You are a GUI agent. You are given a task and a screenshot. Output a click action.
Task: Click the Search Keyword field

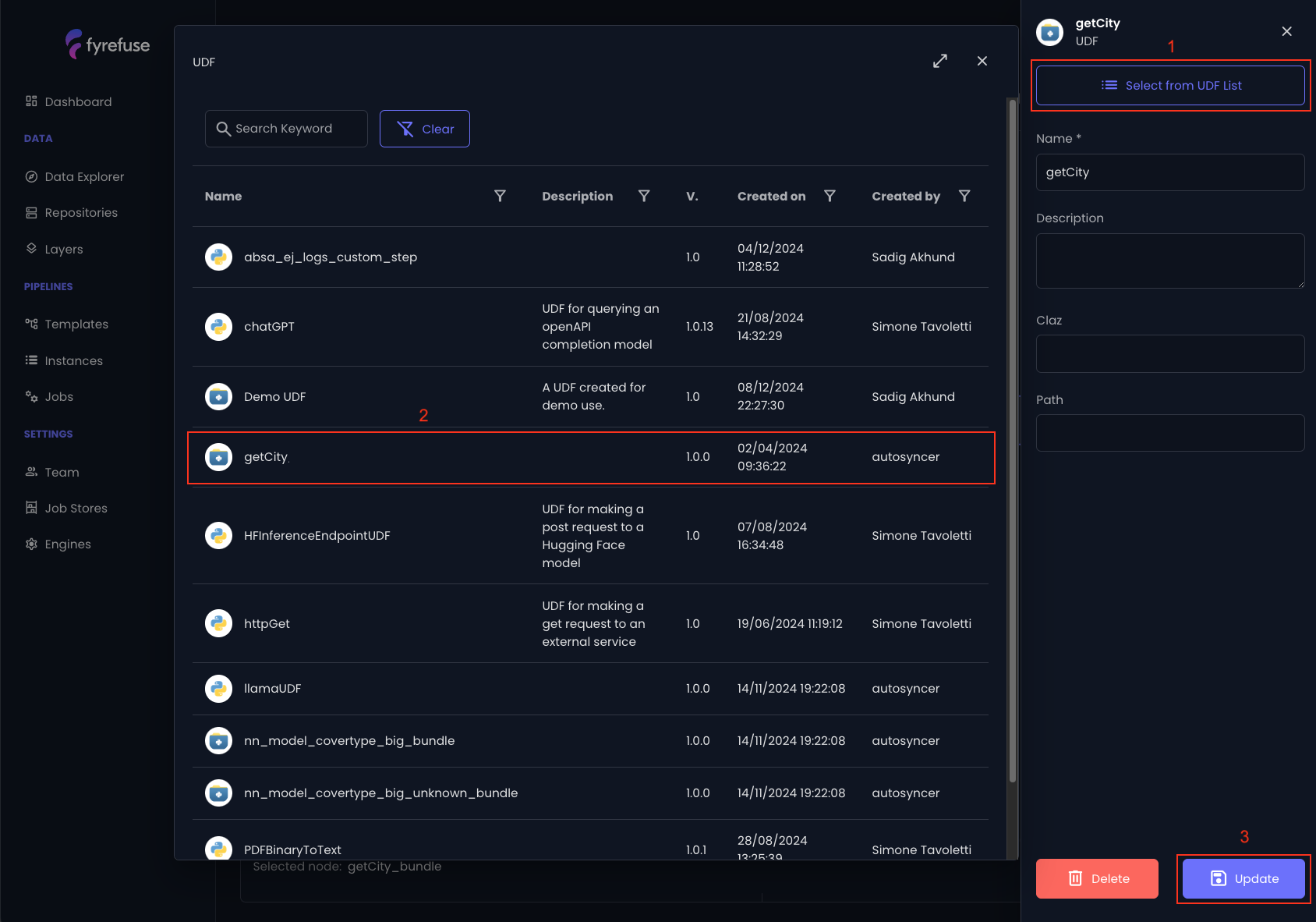287,129
